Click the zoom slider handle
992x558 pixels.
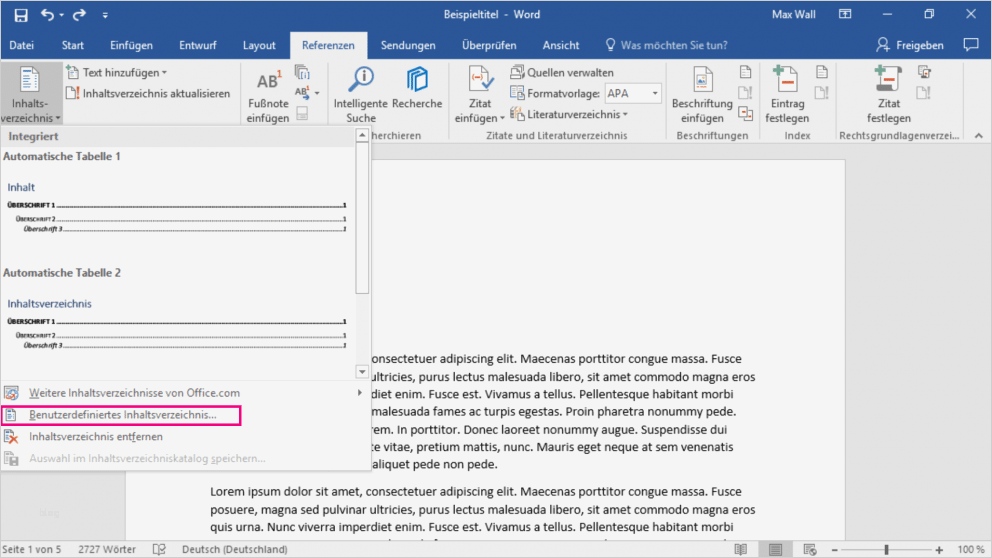click(886, 550)
